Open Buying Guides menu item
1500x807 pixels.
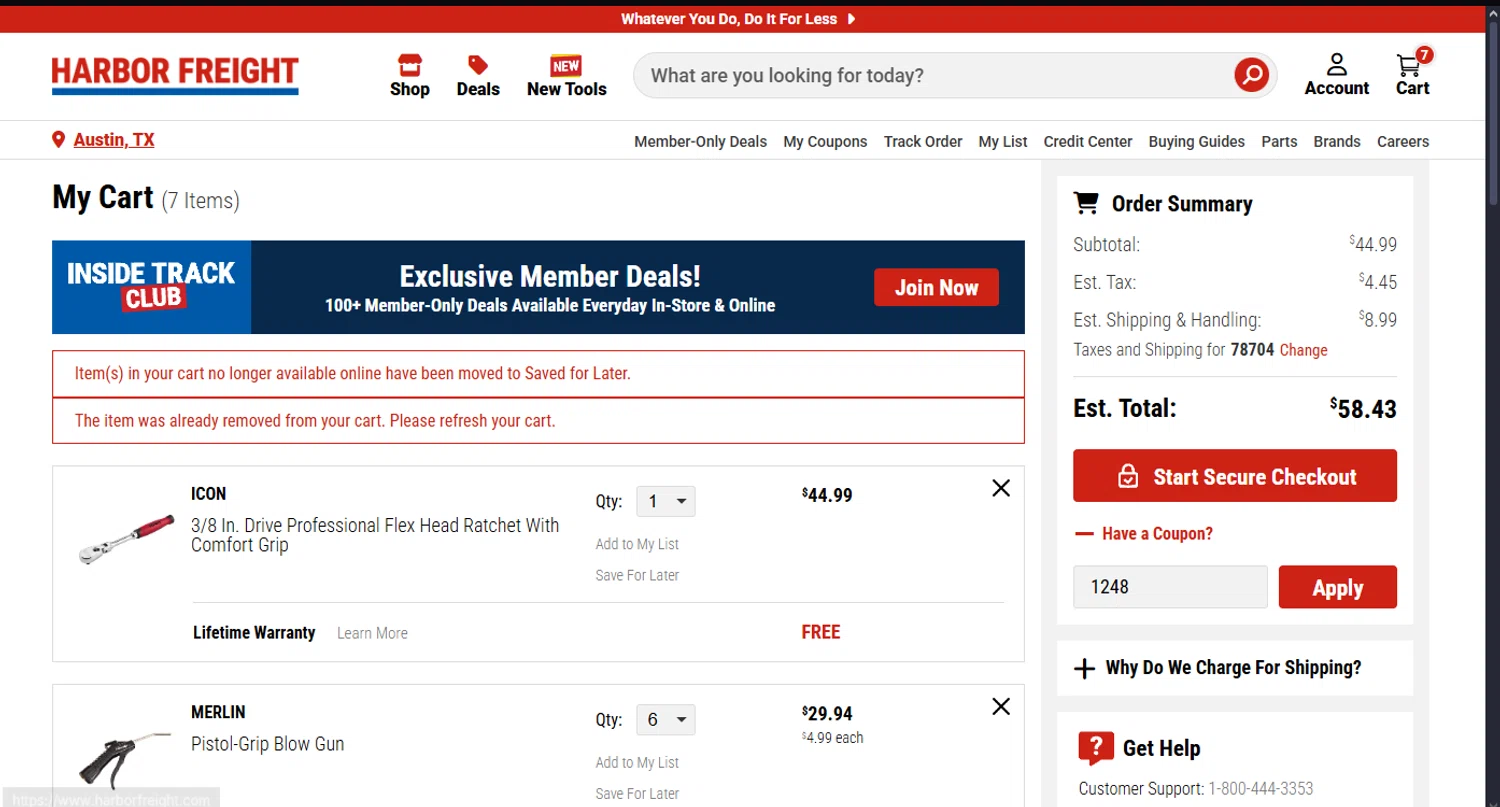1197,141
